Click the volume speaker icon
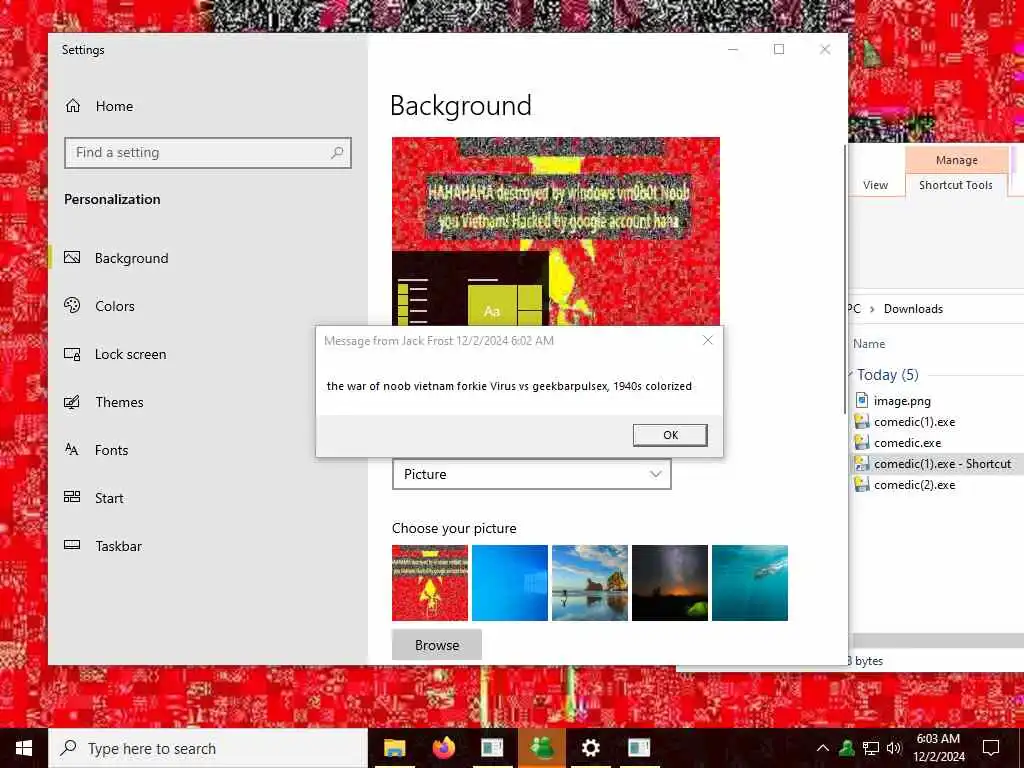The width and height of the screenshot is (1024, 768). click(x=894, y=748)
